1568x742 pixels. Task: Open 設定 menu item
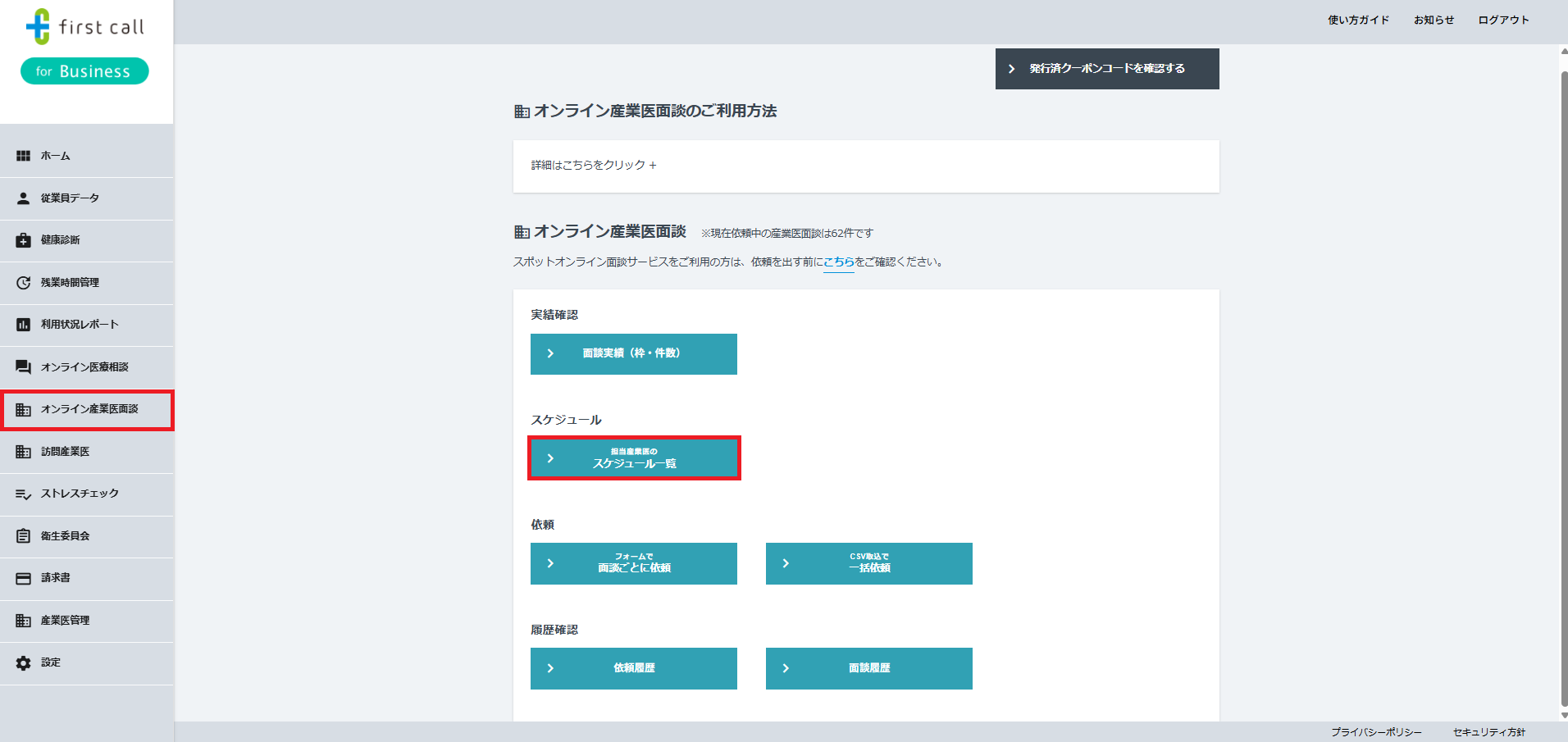pos(87,662)
